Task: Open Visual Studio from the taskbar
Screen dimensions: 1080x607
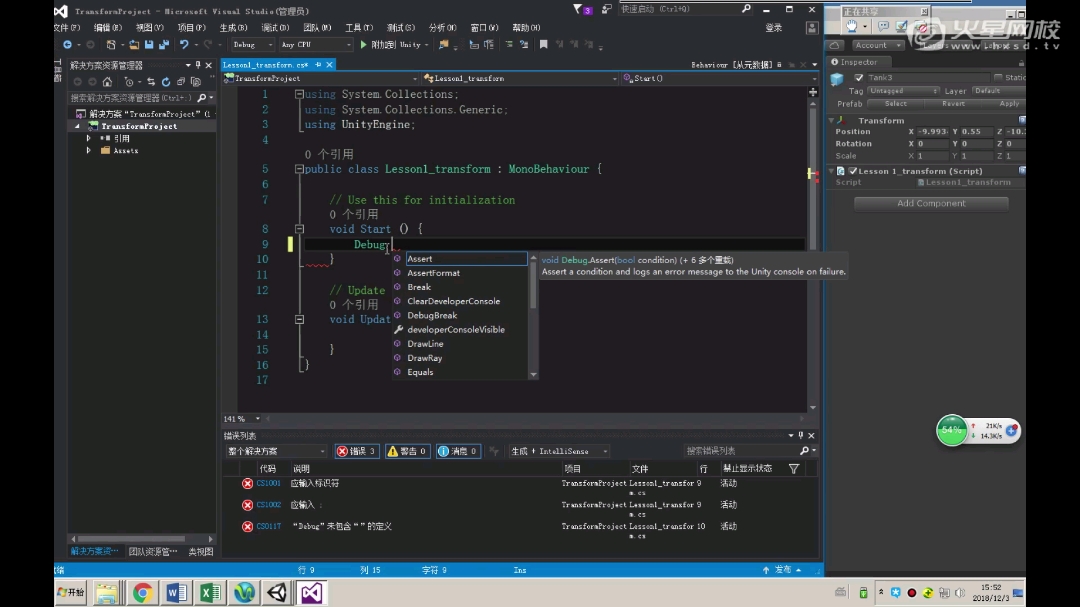Action: (311, 593)
